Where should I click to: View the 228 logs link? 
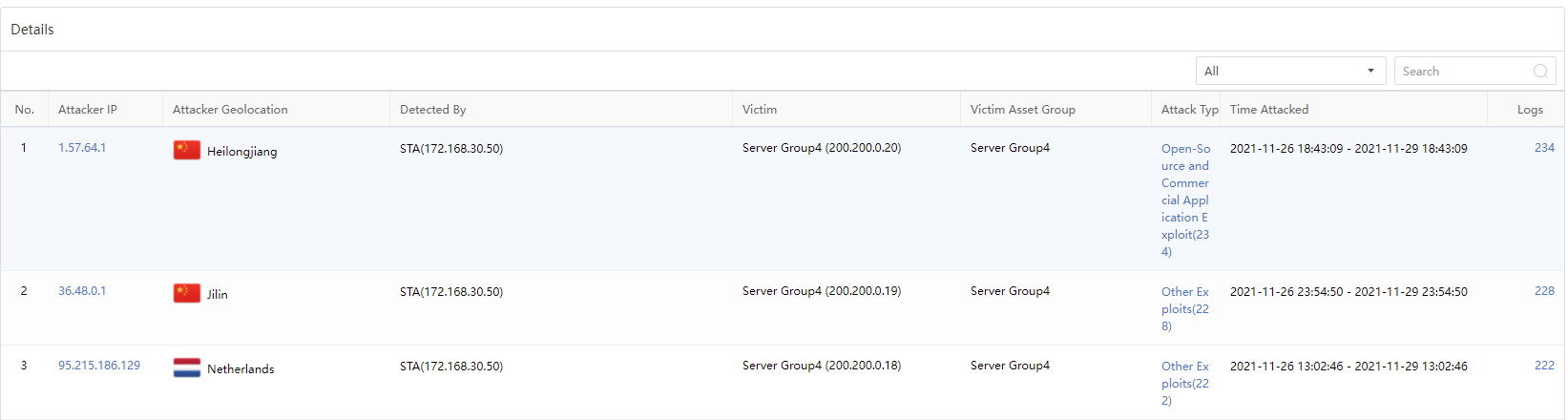(x=1544, y=291)
